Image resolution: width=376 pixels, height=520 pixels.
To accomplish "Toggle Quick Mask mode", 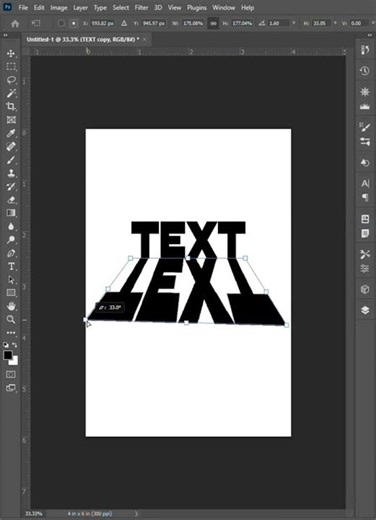I will click(x=11, y=375).
